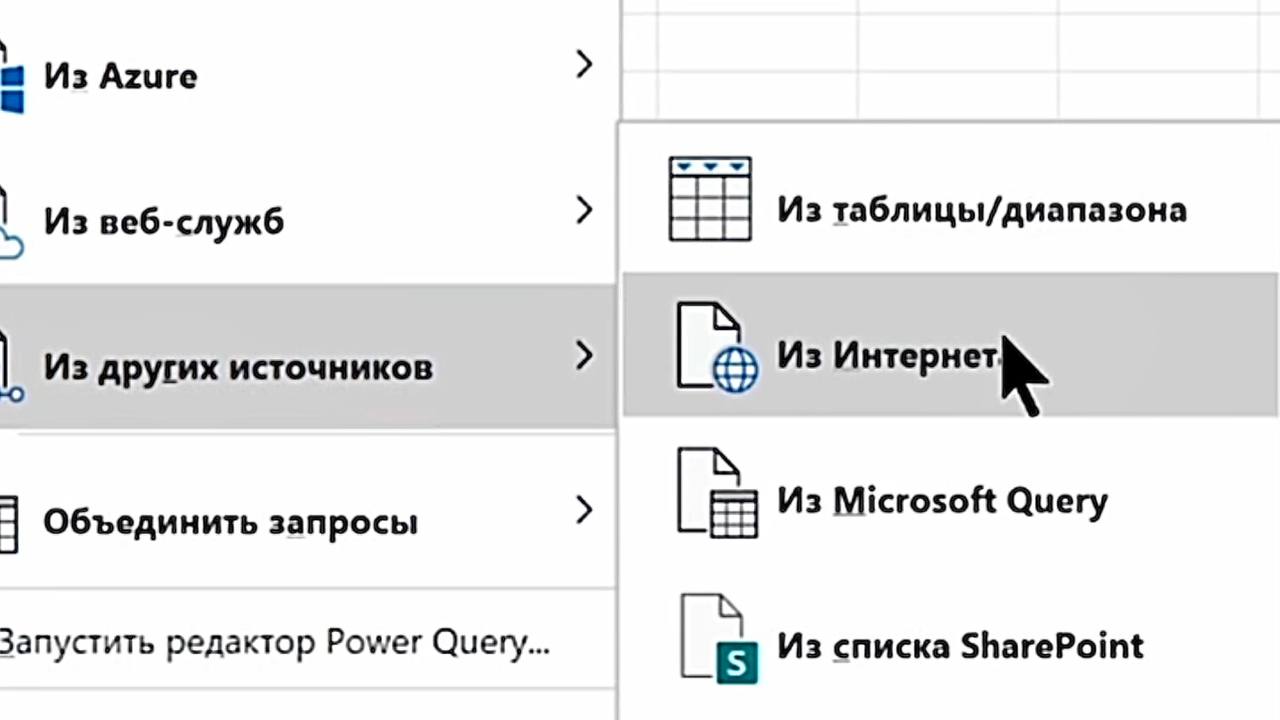The image size is (1280, 720).
Task: Click the table/range grid icon
Action: (x=710, y=199)
